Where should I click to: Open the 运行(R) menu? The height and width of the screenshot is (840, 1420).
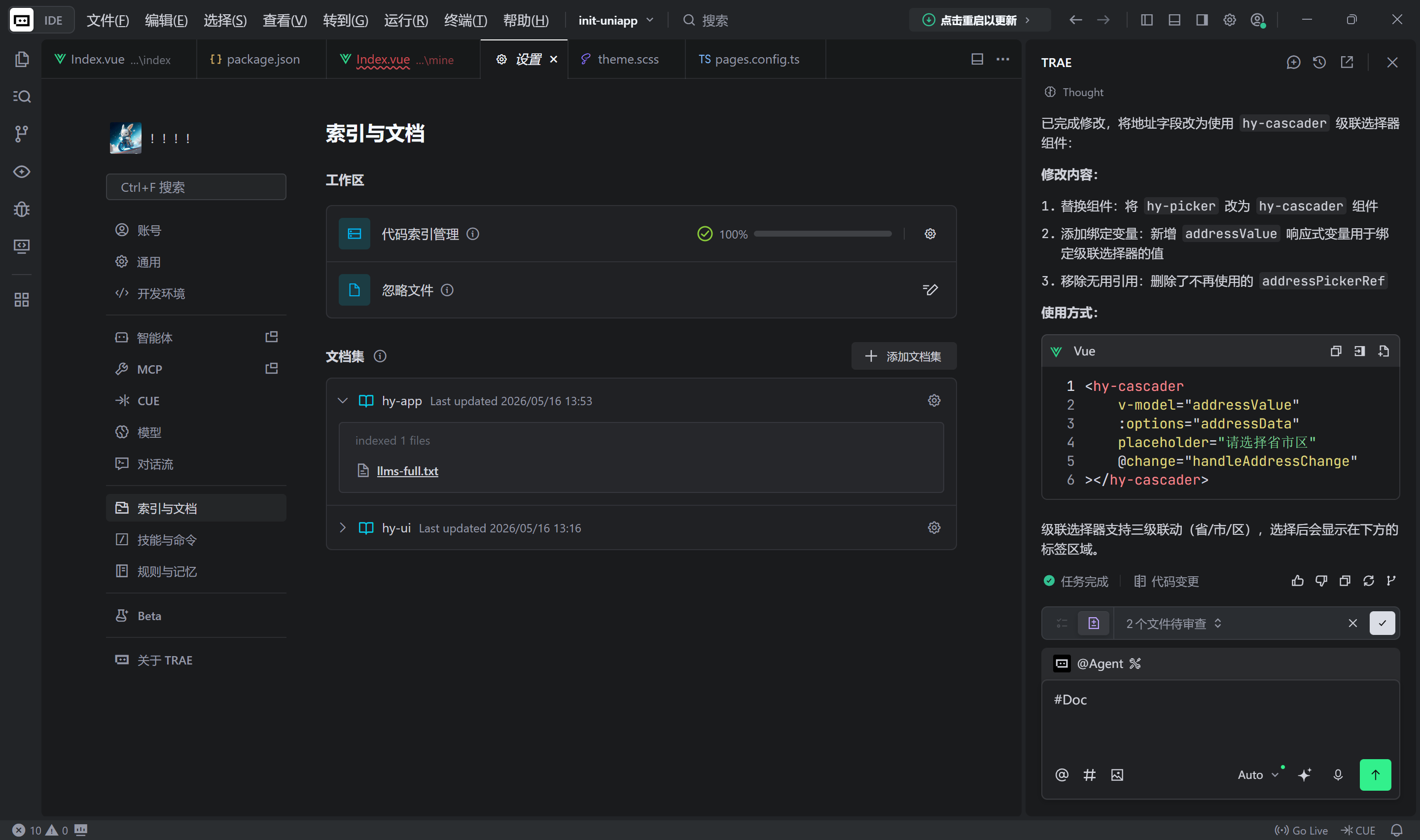[x=406, y=20]
